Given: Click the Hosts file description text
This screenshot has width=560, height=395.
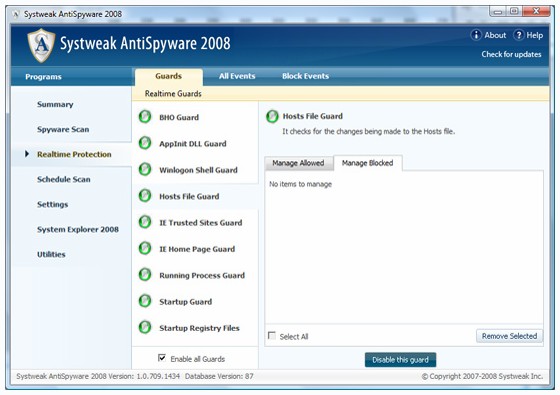Looking at the screenshot, I should tap(369, 131).
